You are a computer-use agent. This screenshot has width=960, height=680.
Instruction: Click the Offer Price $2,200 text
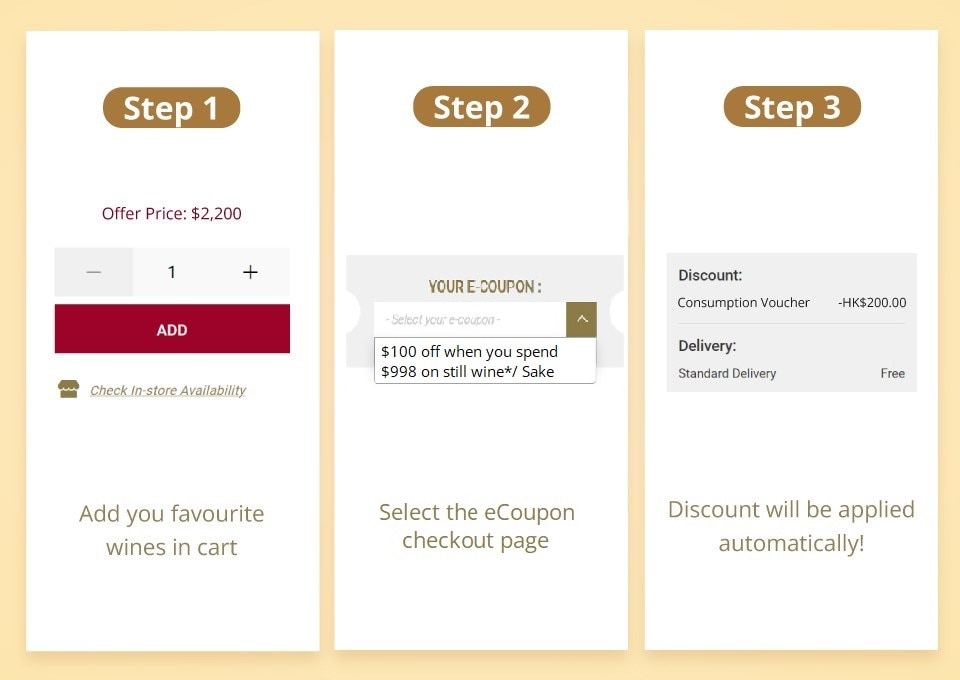click(x=171, y=213)
